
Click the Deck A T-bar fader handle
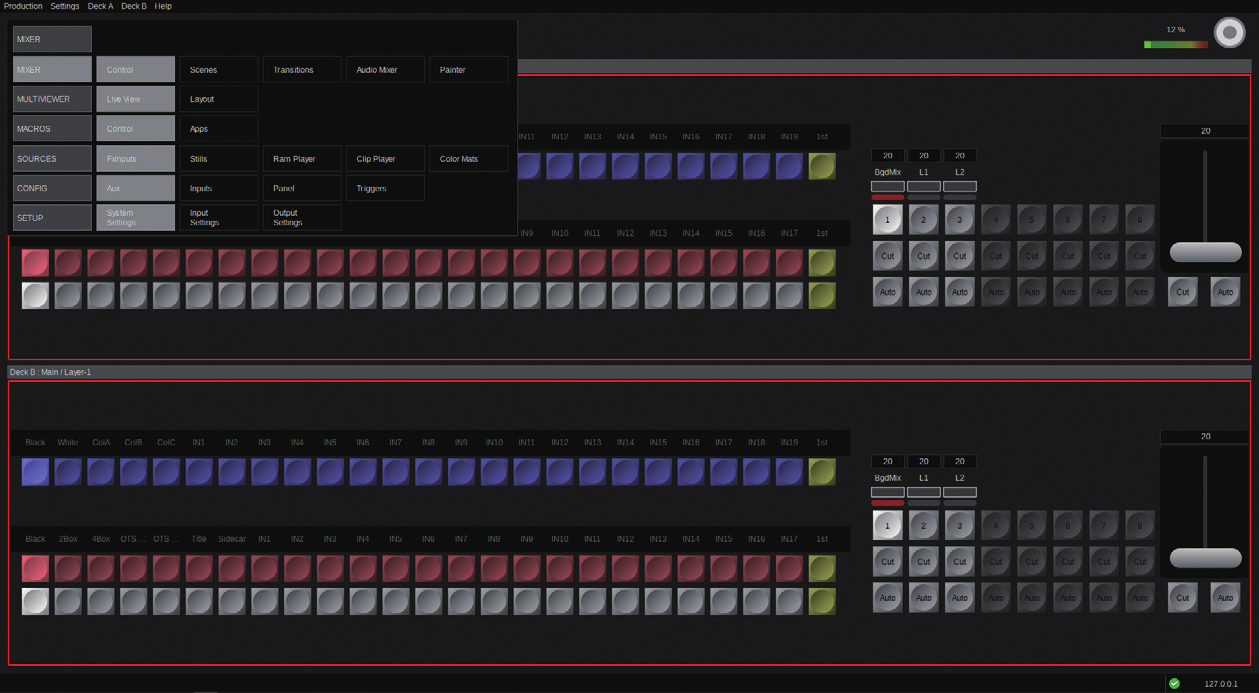1205,252
